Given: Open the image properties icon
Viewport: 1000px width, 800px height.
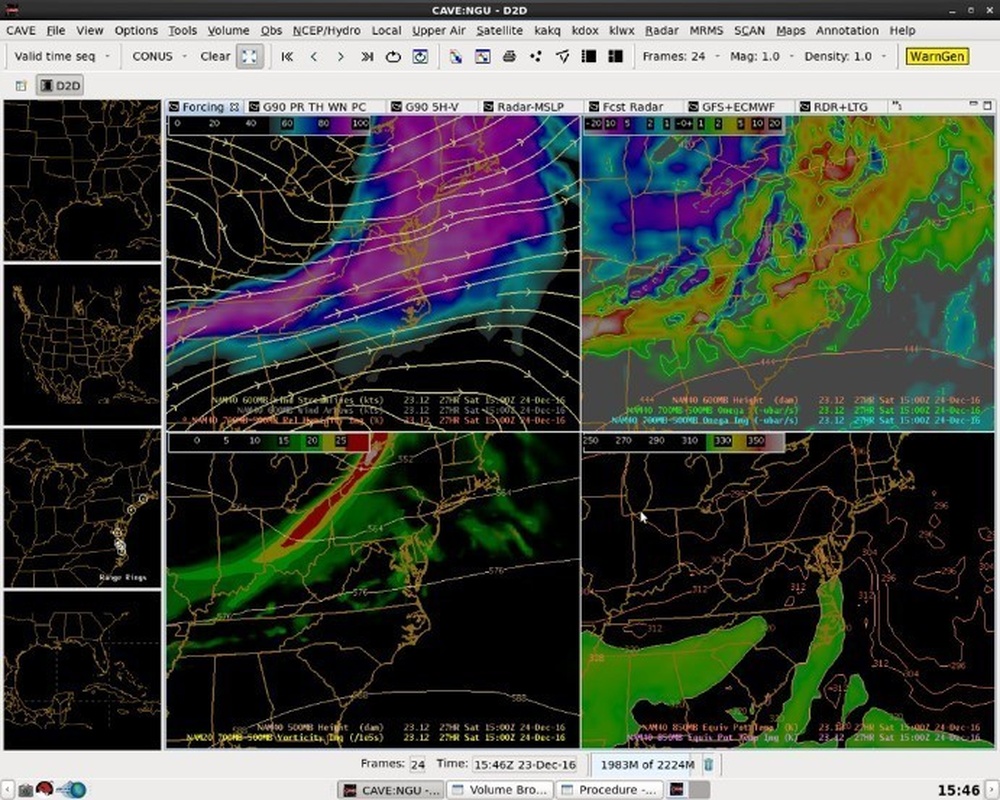Looking at the screenshot, I should [x=483, y=57].
